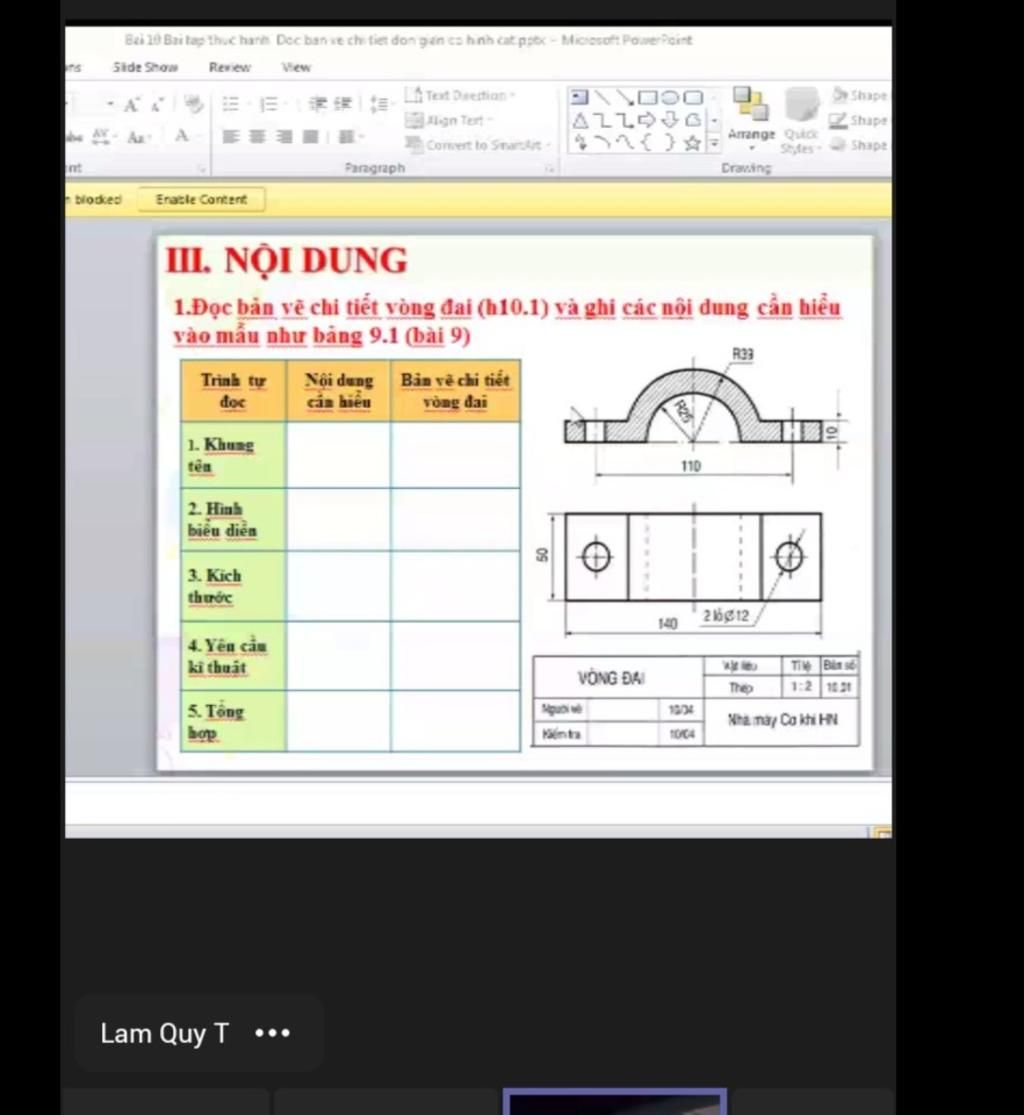
Task: Select the Down Arrow shape
Action: (x=671, y=120)
